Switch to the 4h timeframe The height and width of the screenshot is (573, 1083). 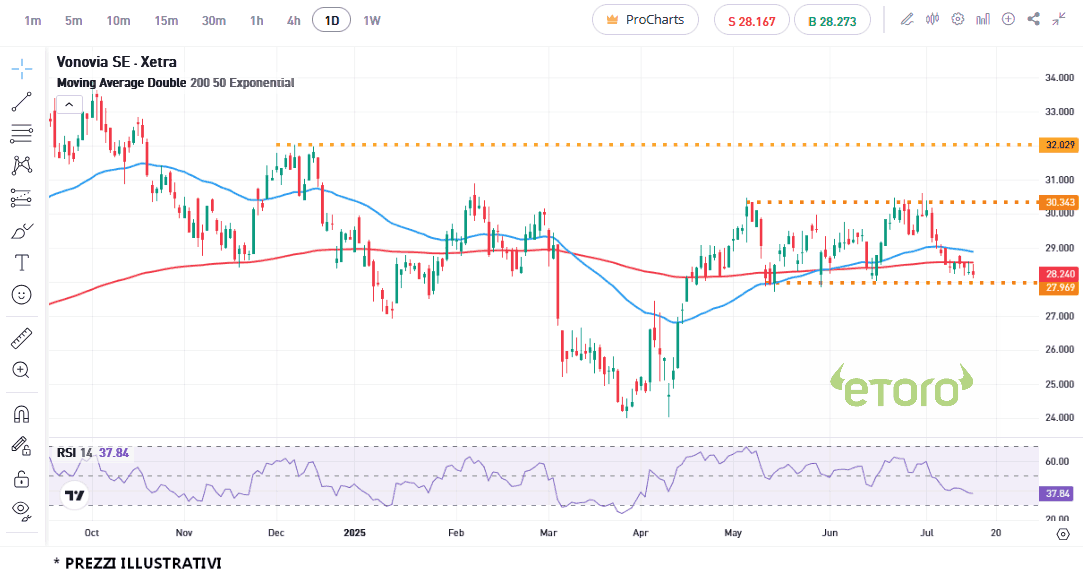[x=293, y=20]
